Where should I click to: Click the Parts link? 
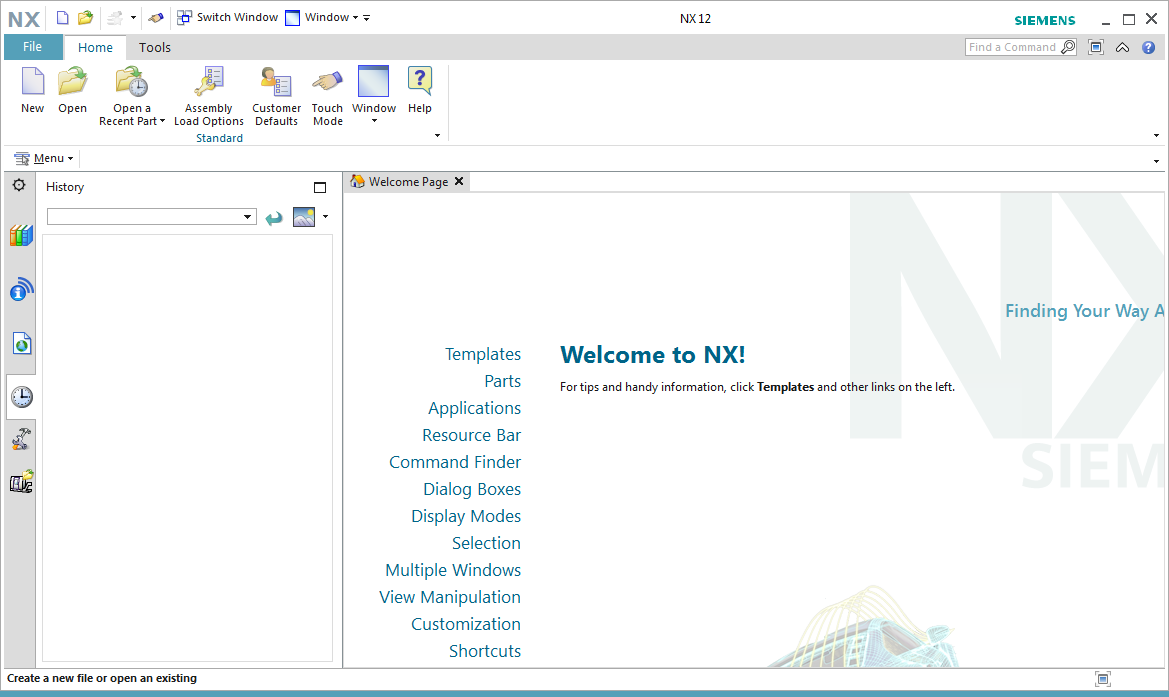tap(502, 381)
